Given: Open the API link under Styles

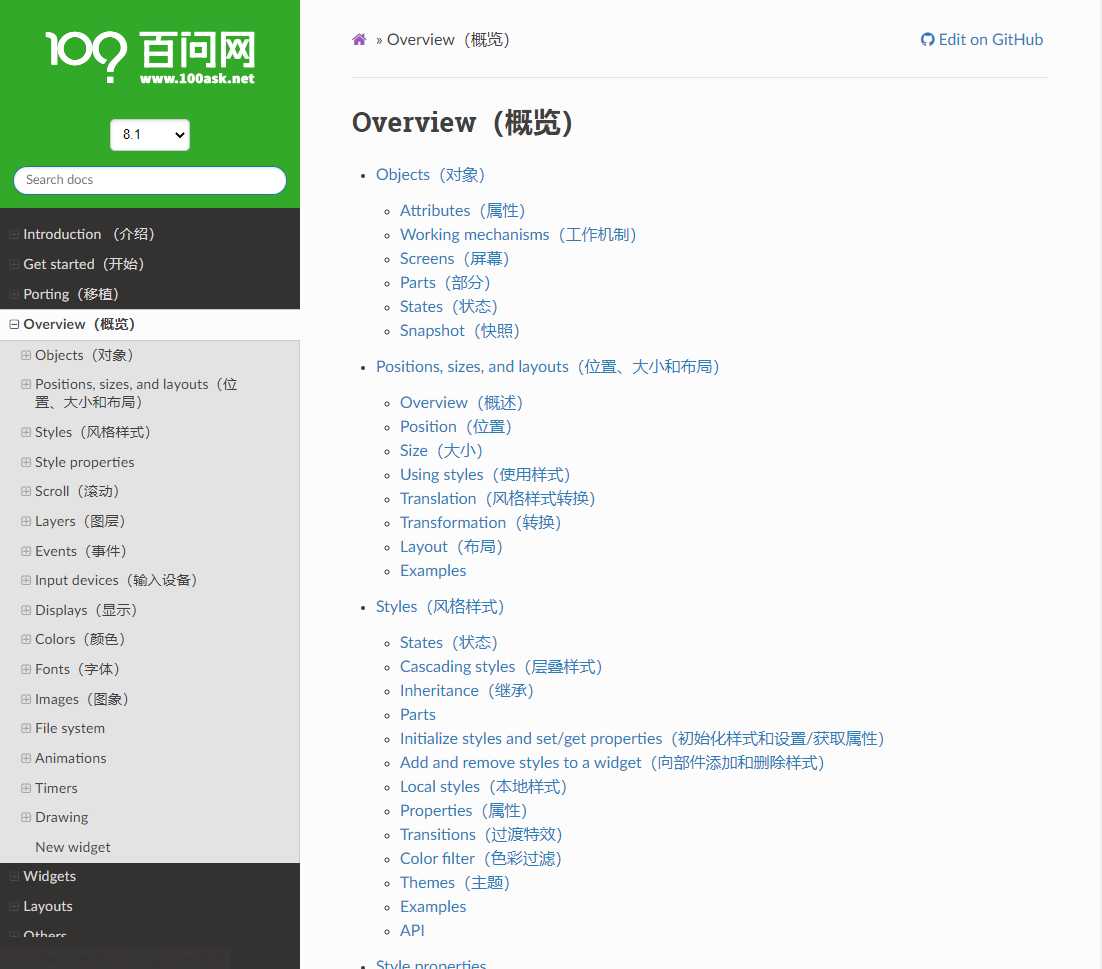Looking at the screenshot, I should (x=412, y=930).
